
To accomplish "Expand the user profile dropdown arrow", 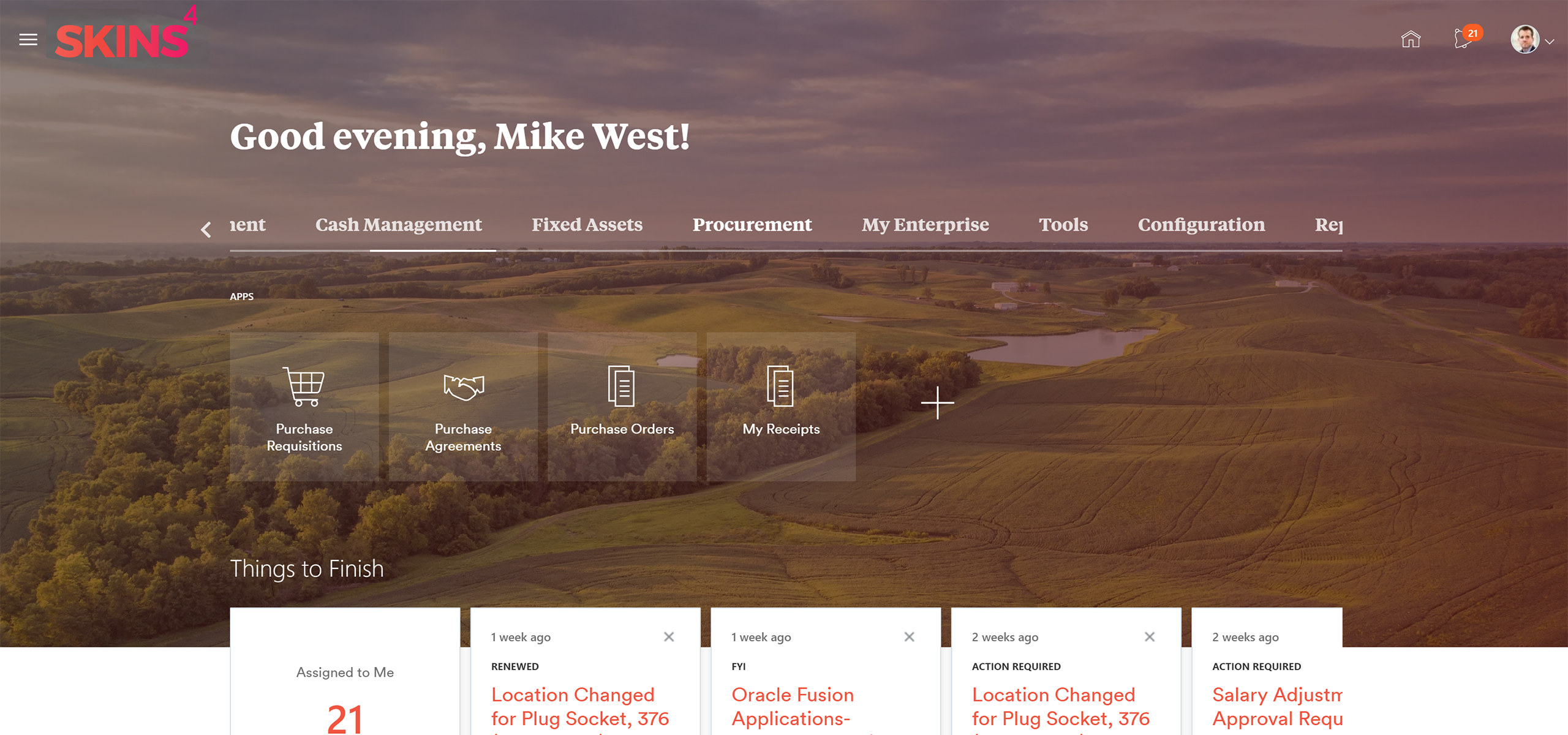I will pyautogui.click(x=1550, y=42).
